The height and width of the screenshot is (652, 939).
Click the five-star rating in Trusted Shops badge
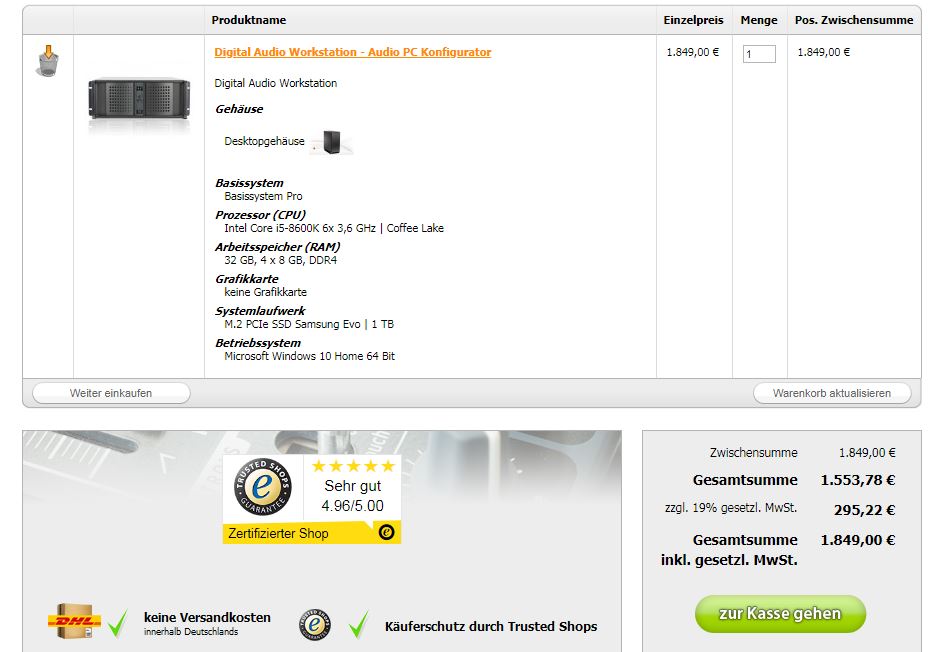coord(353,466)
